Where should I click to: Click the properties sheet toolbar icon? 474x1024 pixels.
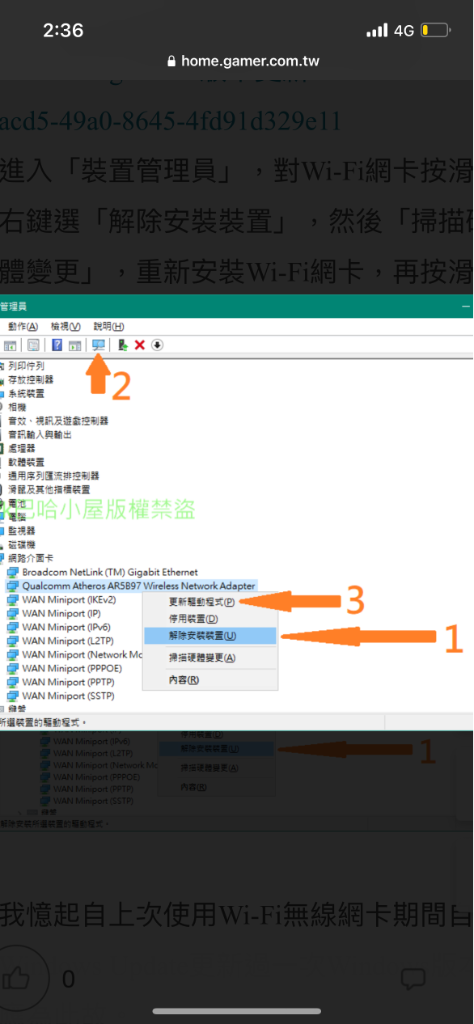33,345
